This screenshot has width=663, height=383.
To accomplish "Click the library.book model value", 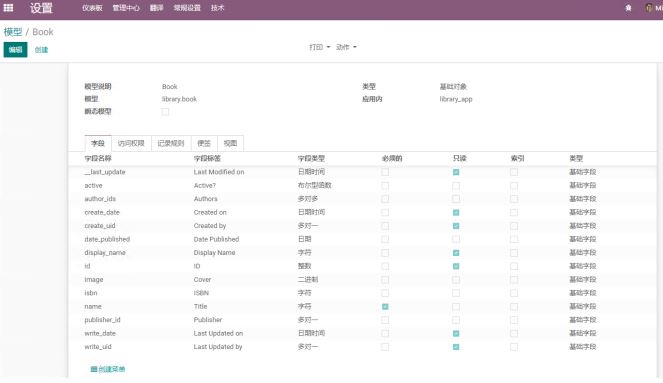I will (179, 99).
